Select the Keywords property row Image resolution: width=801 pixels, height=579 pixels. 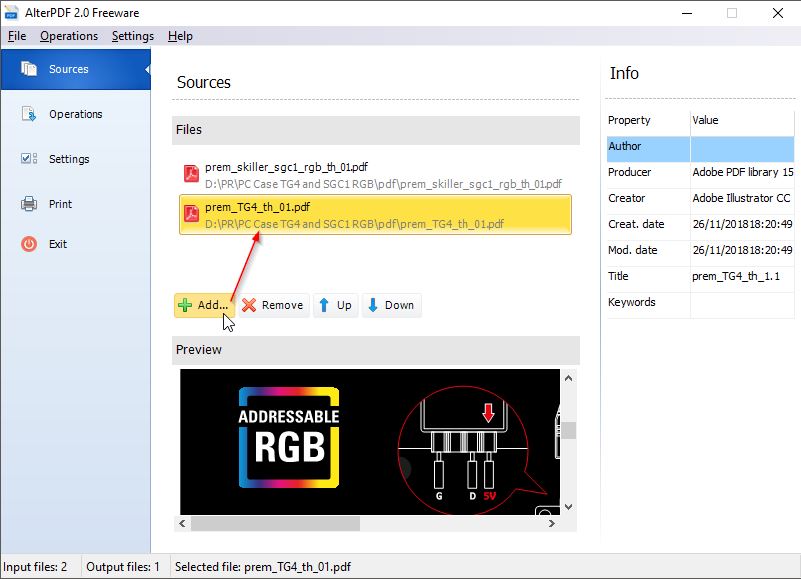point(700,306)
